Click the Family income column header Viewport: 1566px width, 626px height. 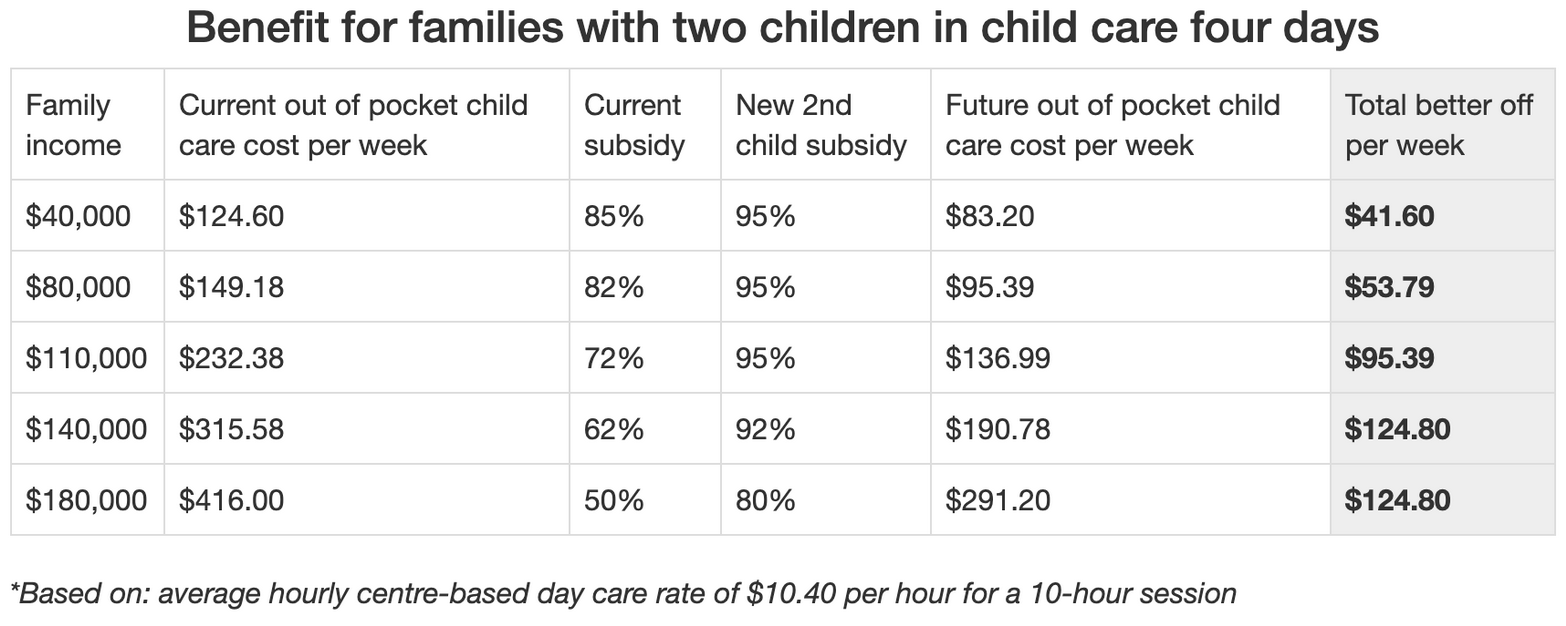click(x=69, y=125)
